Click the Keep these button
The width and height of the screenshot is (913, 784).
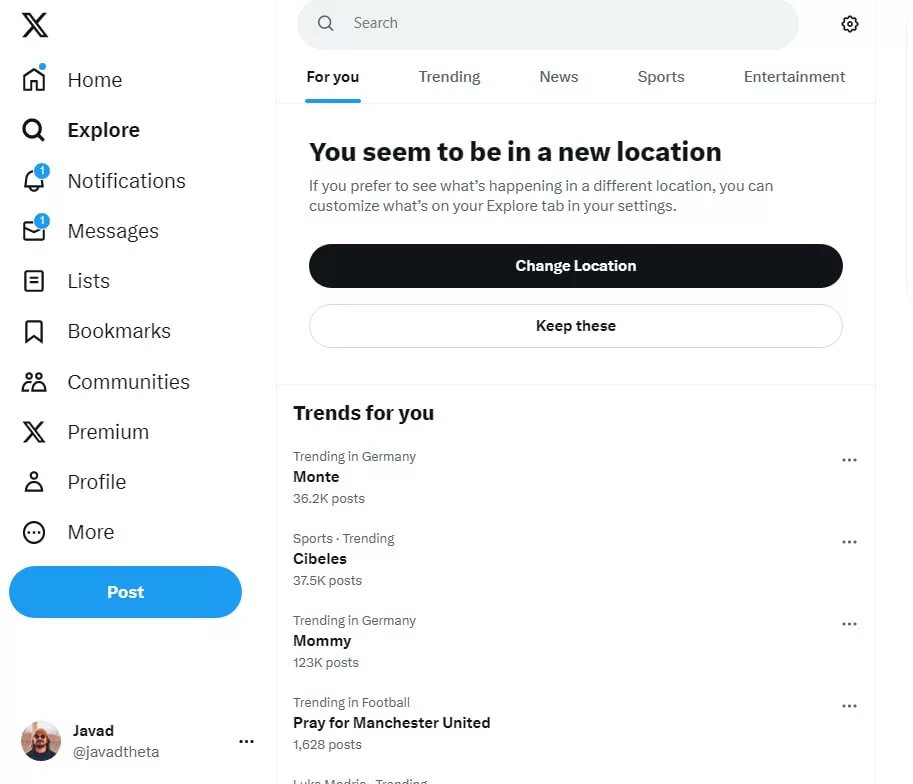coord(575,326)
